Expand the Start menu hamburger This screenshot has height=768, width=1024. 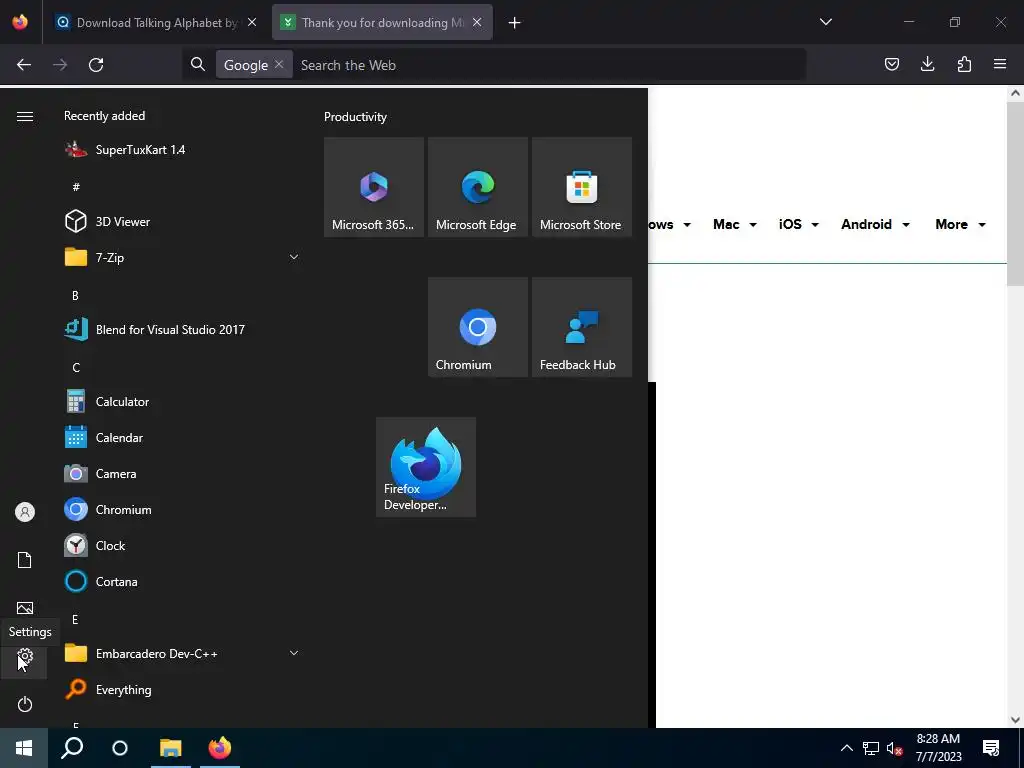pyautogui.click(x=25, y=116)
